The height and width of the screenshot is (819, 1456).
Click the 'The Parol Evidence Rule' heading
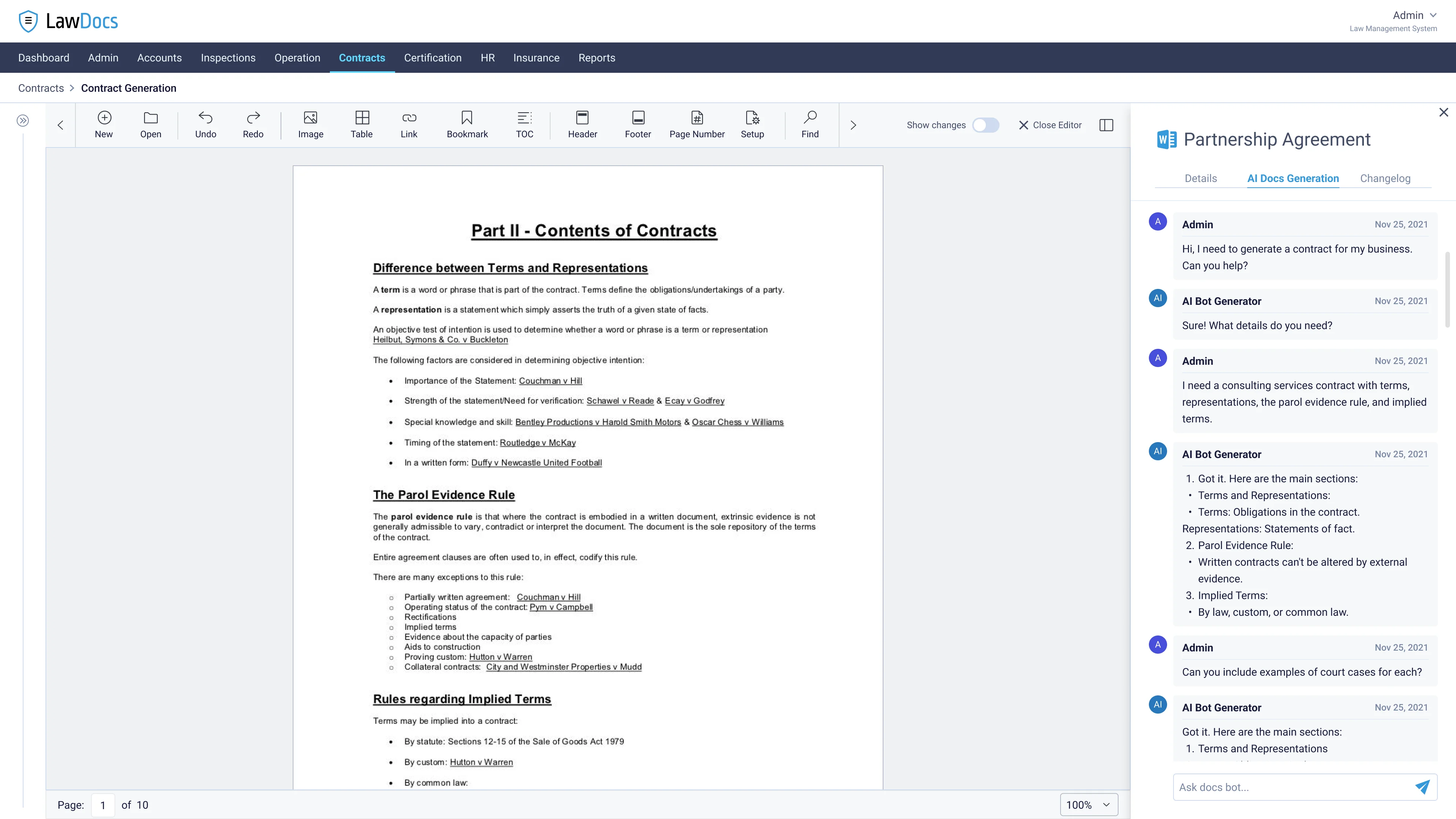click(444, 494)
